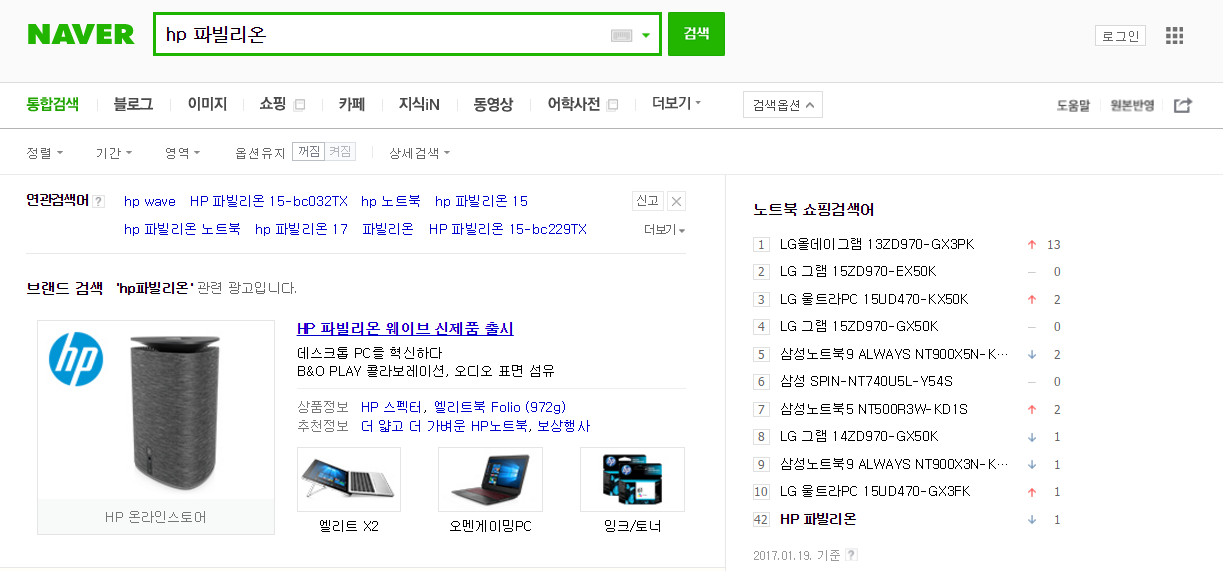Expand related searches 더보기 dropdown

click(x=665, y=230)
